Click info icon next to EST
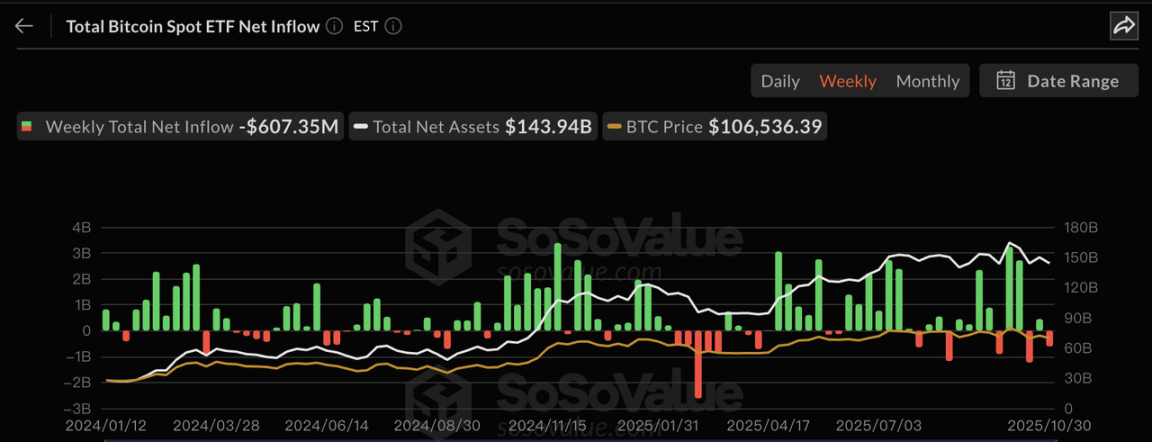Image resolution: width=1152 pixels, height=442 pixels. (393, 26)
